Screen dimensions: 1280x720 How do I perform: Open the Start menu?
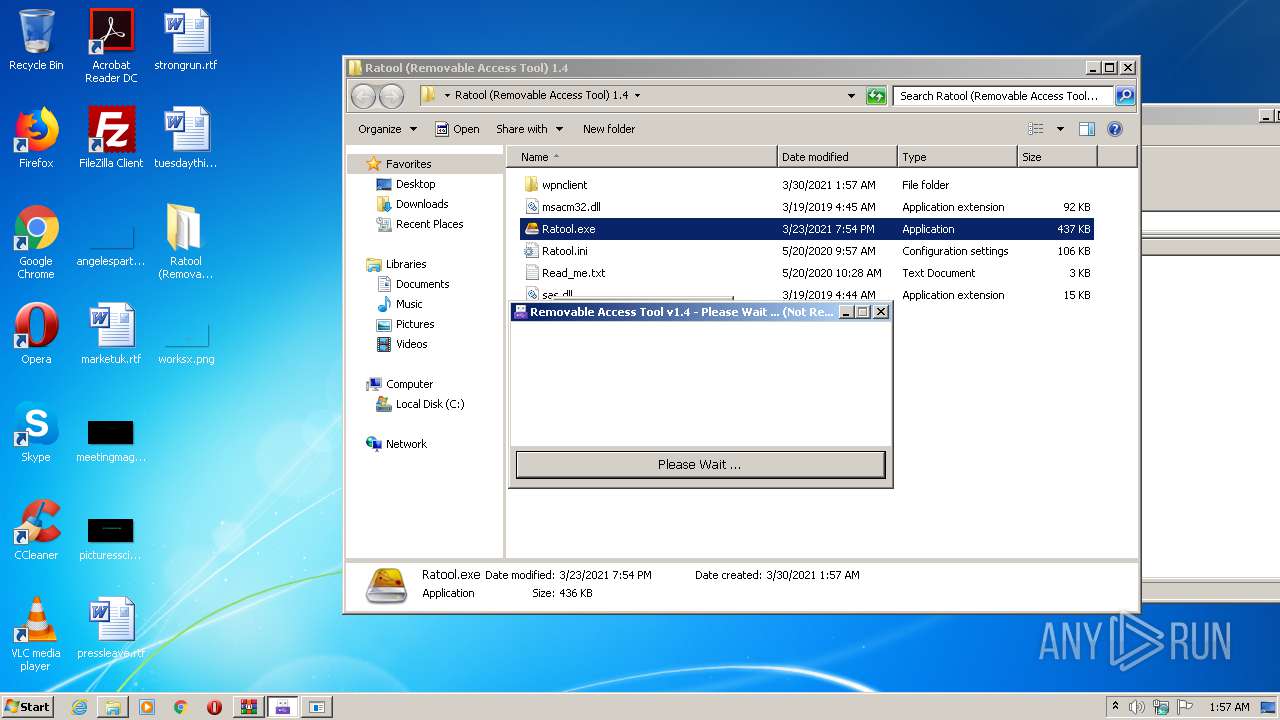27,707
